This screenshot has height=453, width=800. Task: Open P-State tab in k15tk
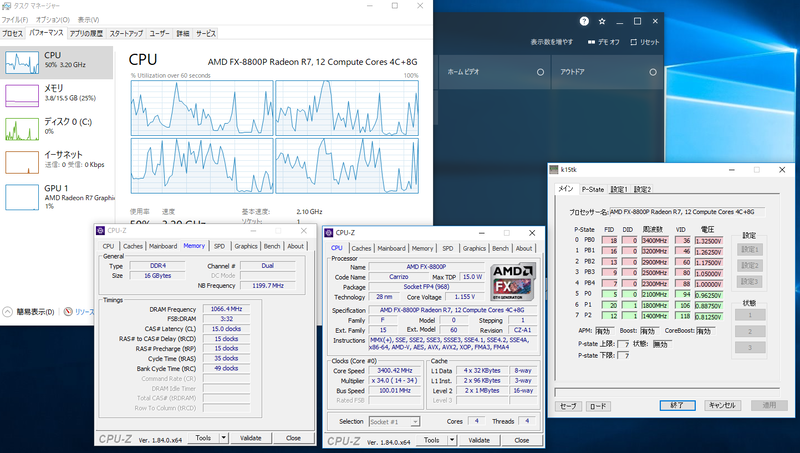click(x=592, y=189)
